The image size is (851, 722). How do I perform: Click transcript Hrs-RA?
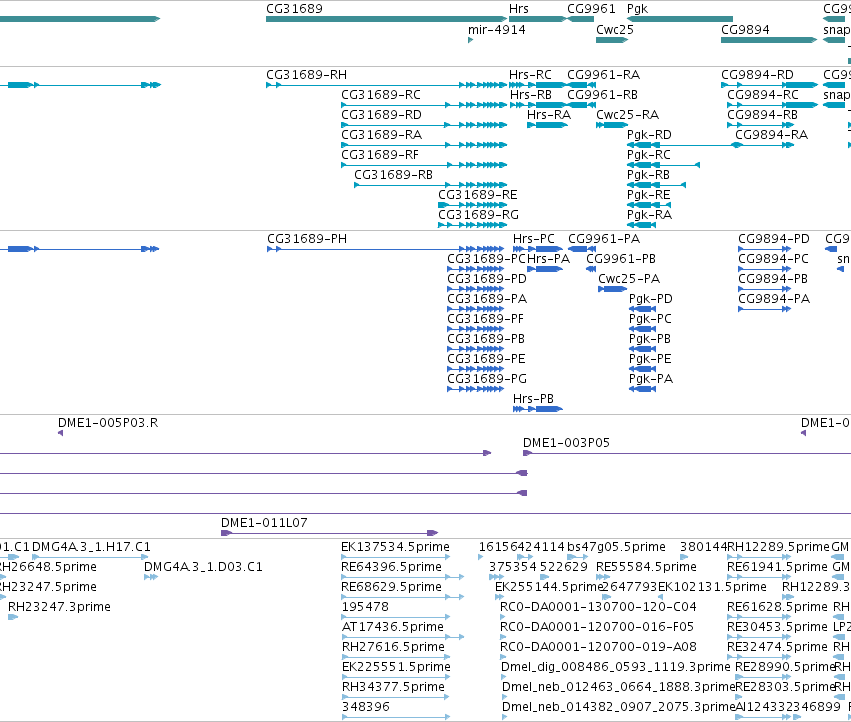pos(549,115)
